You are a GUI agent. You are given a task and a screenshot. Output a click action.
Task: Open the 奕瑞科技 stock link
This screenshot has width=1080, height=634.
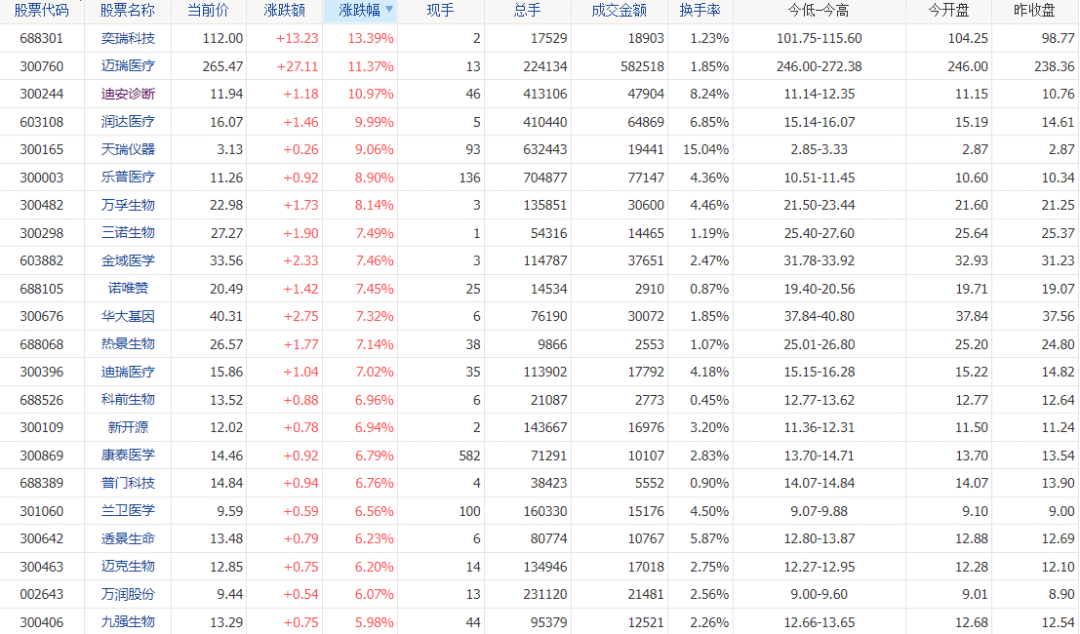click(127, 38)
